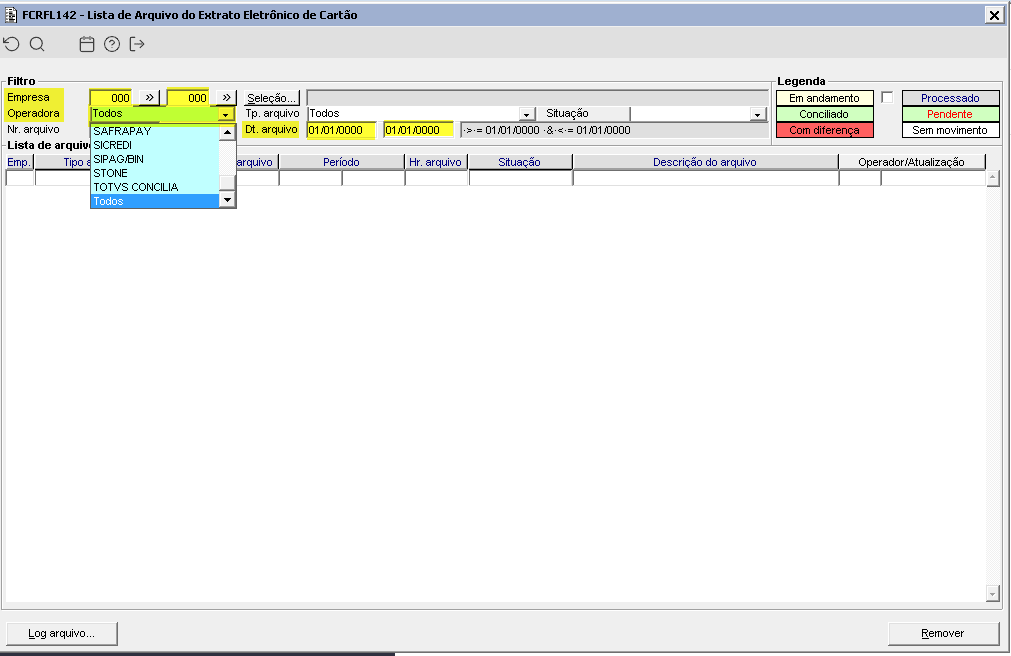1011x656 pixels.
Task: Open the Tp. arquivo dropdown arrow
Action: [x=527, y=114]
